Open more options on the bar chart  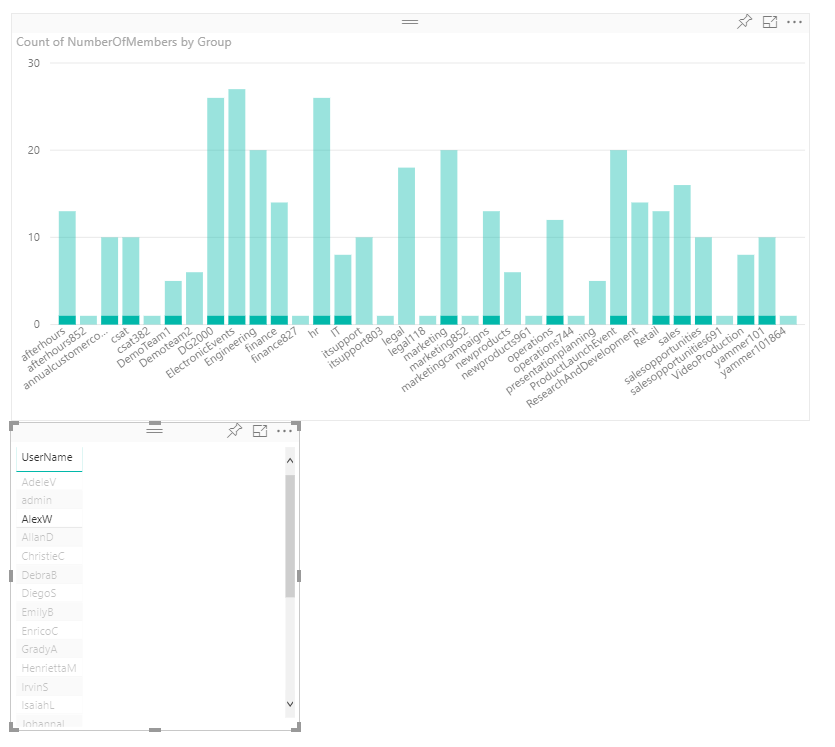[x=795, y=22]
